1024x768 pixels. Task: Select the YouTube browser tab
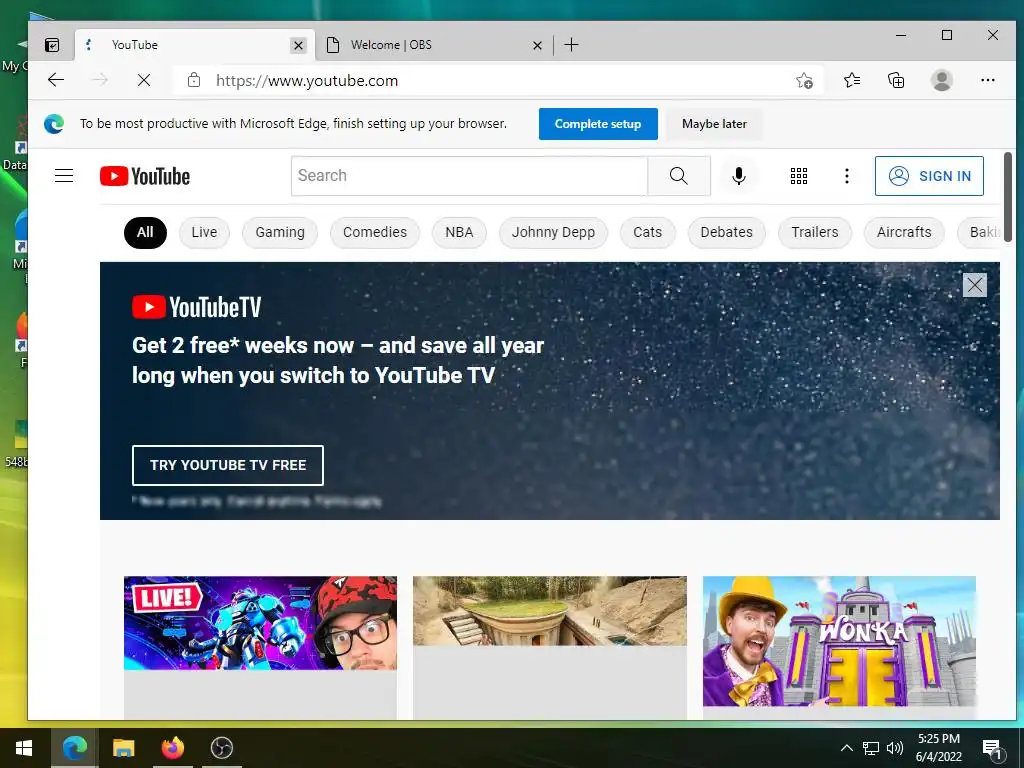pyautogui.click(x=195, y=45)
